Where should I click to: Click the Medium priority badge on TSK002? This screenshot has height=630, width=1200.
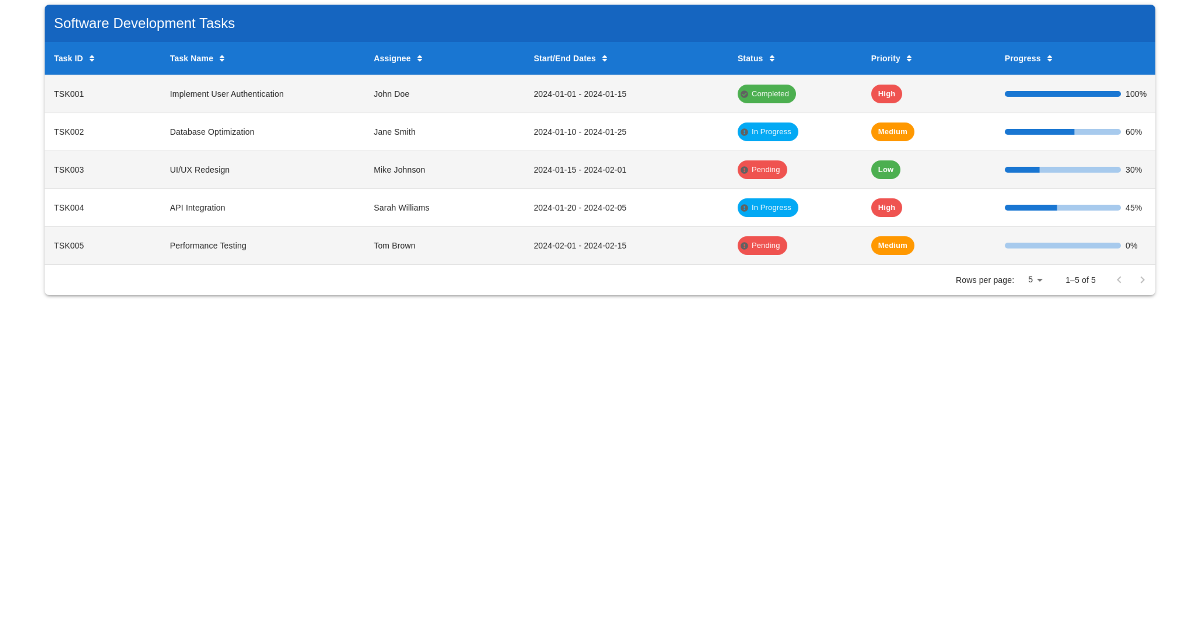tap(892, 131)
